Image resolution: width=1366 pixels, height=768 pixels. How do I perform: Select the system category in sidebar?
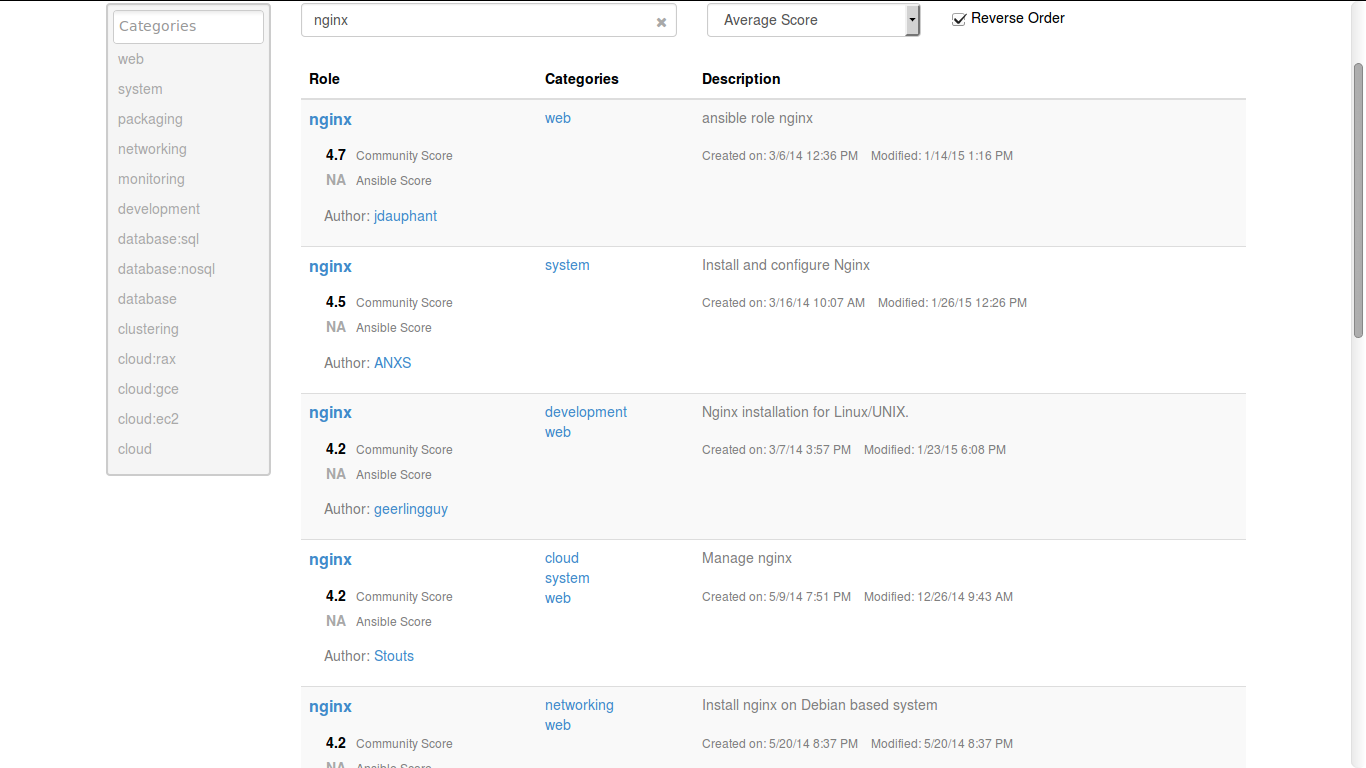coord(140,89)
